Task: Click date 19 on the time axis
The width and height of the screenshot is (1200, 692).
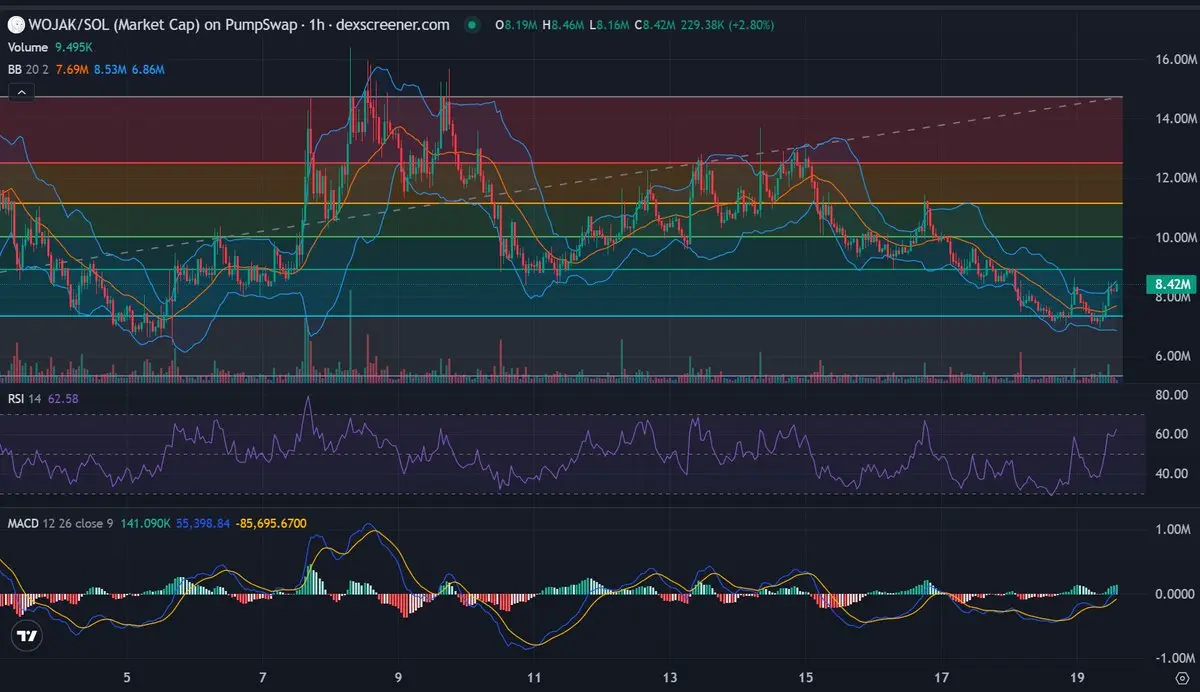Action: tap(1078, 677)
